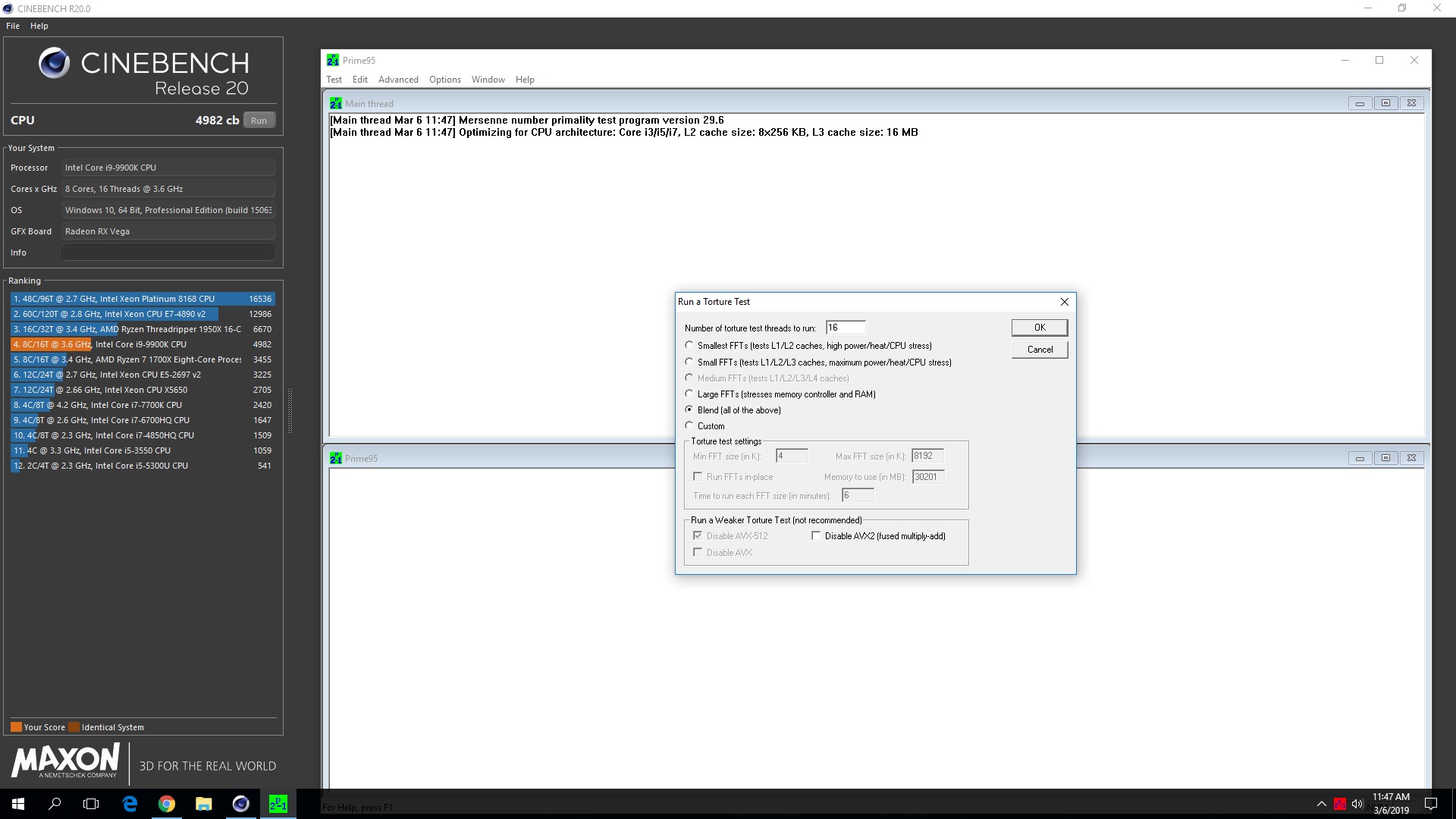Open the volume control in tray

click(1357, 804)
